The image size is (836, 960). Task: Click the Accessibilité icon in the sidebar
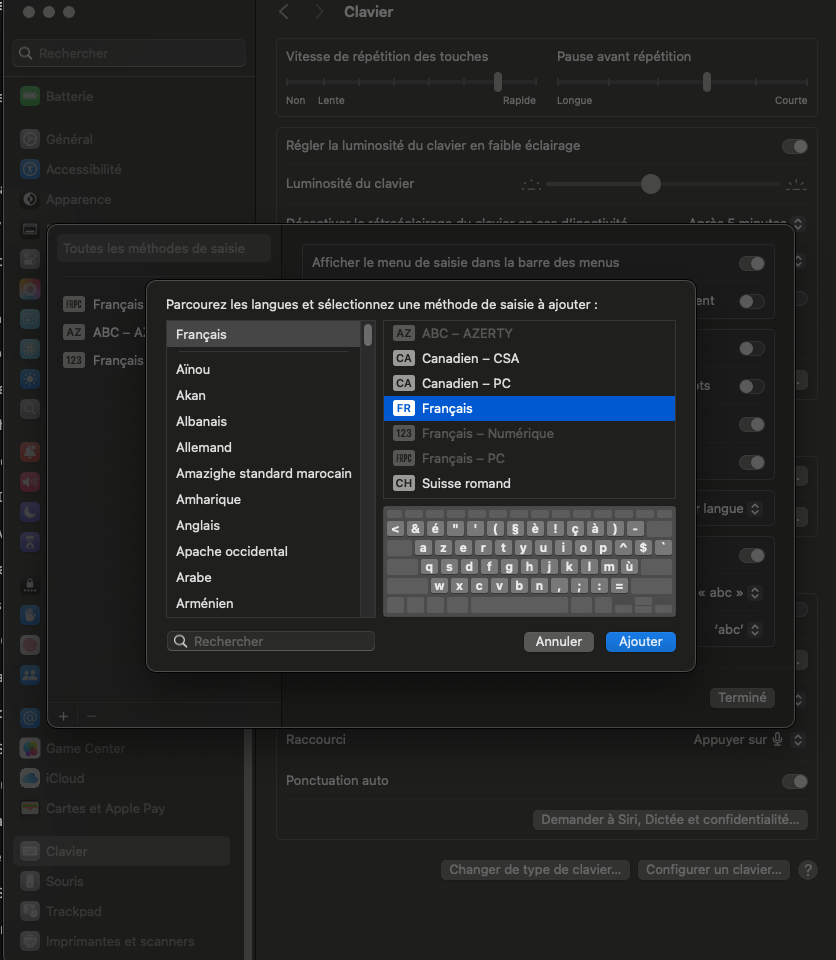click(30, 170)
